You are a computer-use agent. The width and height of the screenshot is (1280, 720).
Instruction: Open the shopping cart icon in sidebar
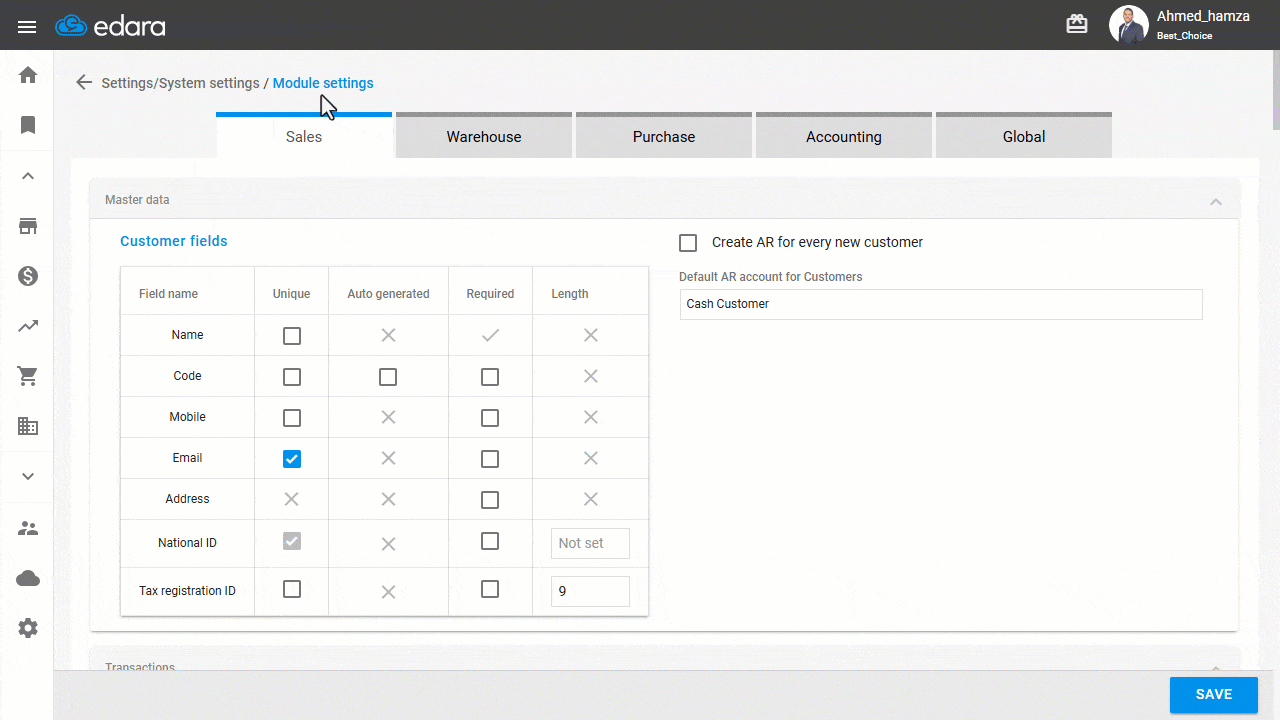(28, 376)
